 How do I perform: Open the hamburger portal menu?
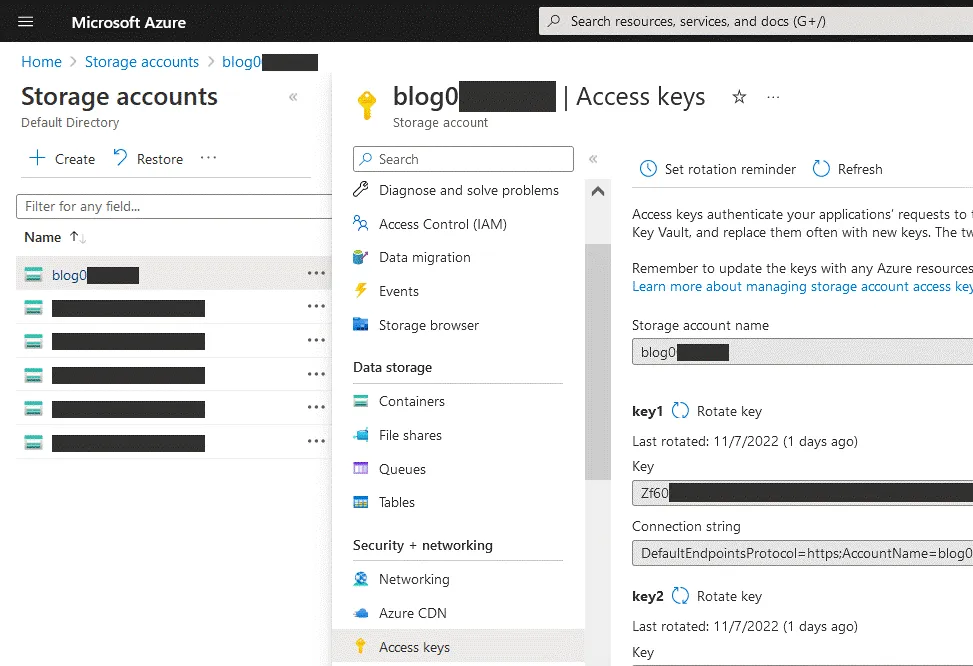click(26, 21)
